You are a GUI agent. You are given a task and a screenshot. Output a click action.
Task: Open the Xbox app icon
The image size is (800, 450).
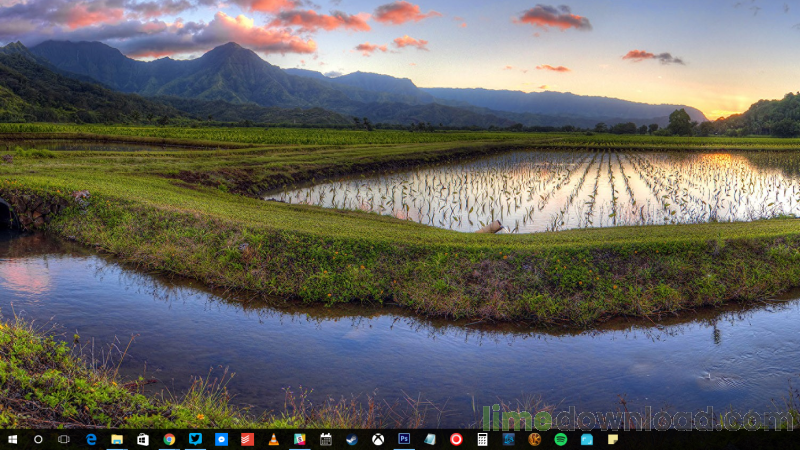pos(378,439)
